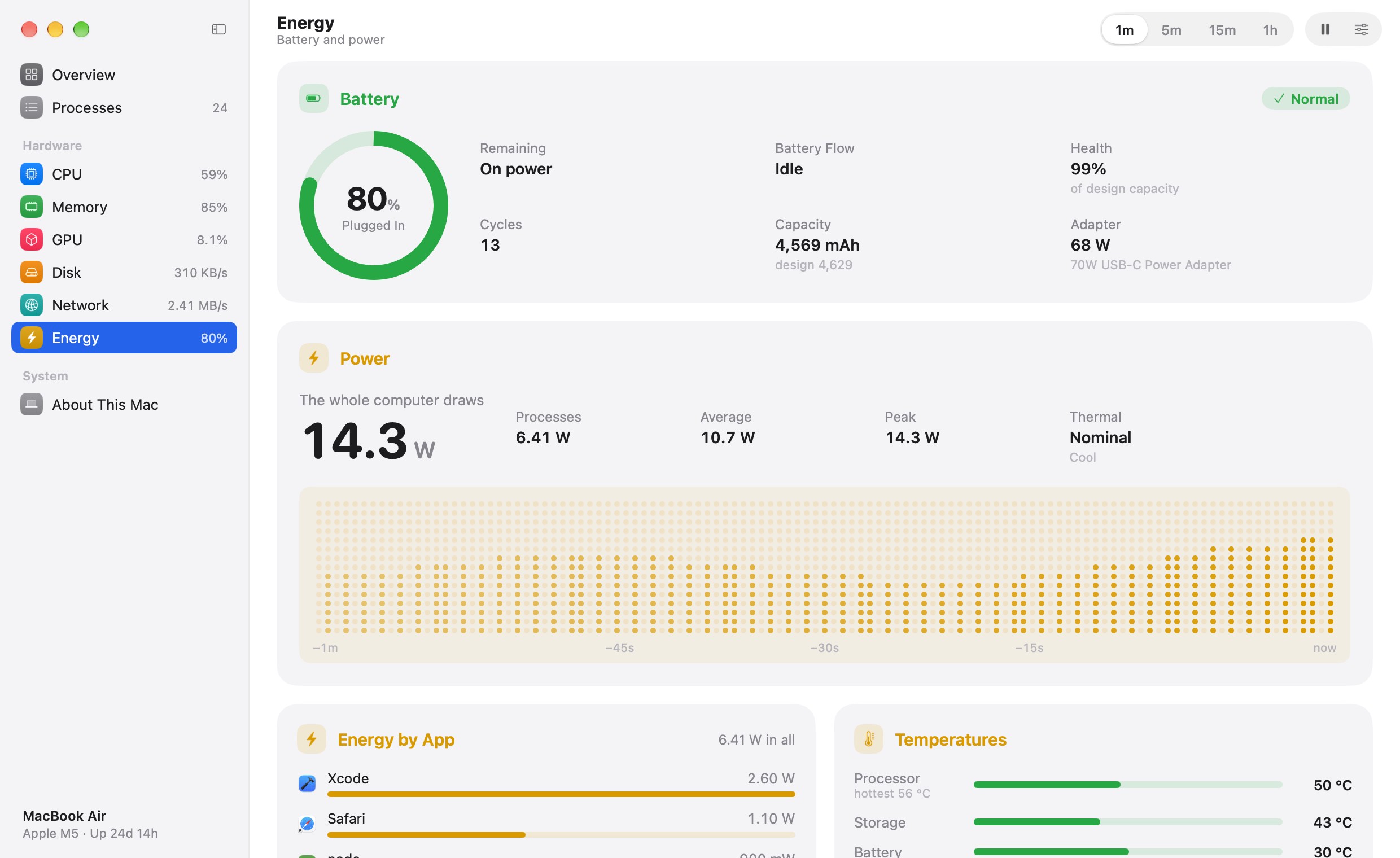Click the 14.3 W total draw value
The image size is (1400, 858).
368,441
